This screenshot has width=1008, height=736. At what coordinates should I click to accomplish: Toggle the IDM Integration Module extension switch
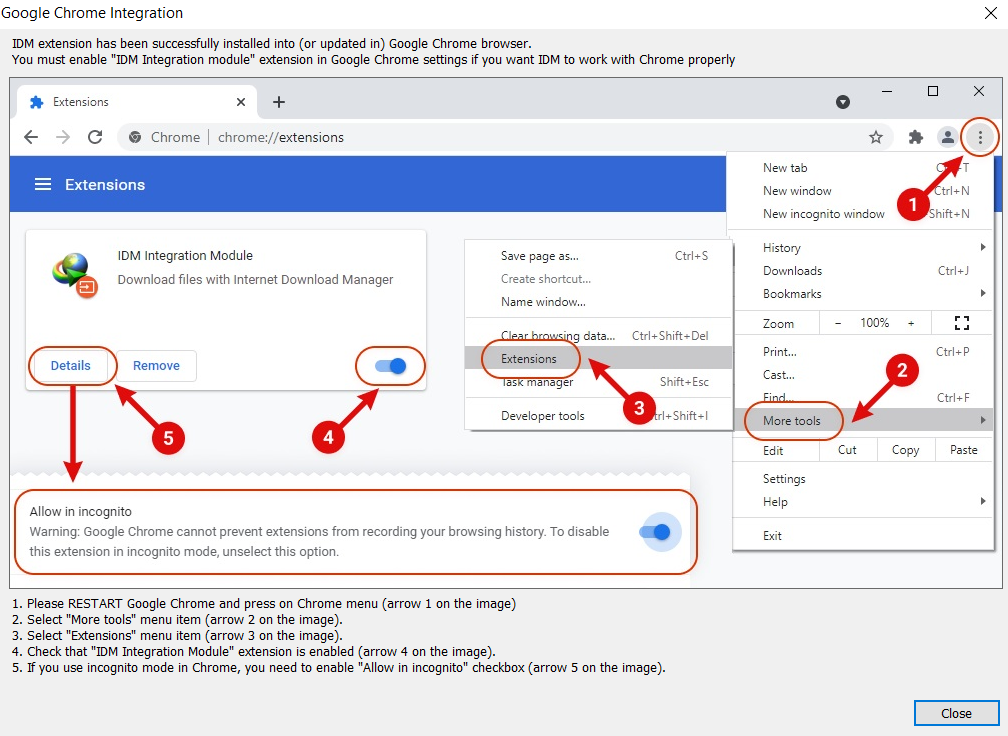click(x=390, y=366)
